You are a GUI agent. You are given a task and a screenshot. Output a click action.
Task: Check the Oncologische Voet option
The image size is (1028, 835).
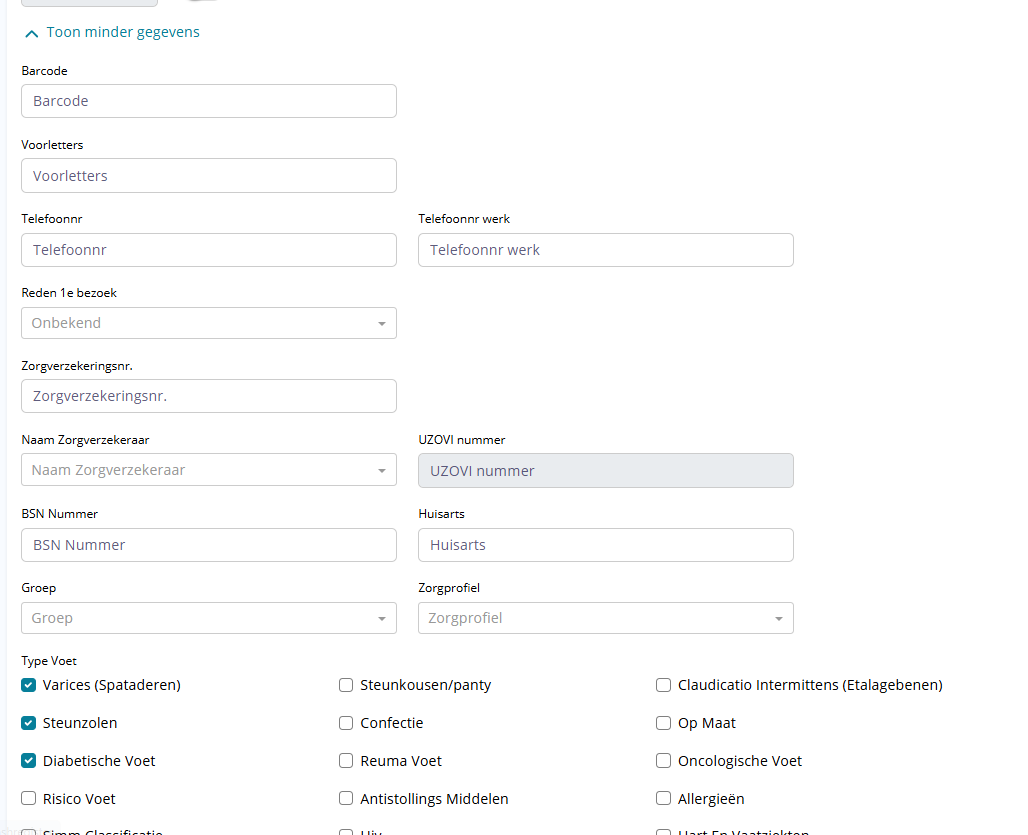(663, 761)
